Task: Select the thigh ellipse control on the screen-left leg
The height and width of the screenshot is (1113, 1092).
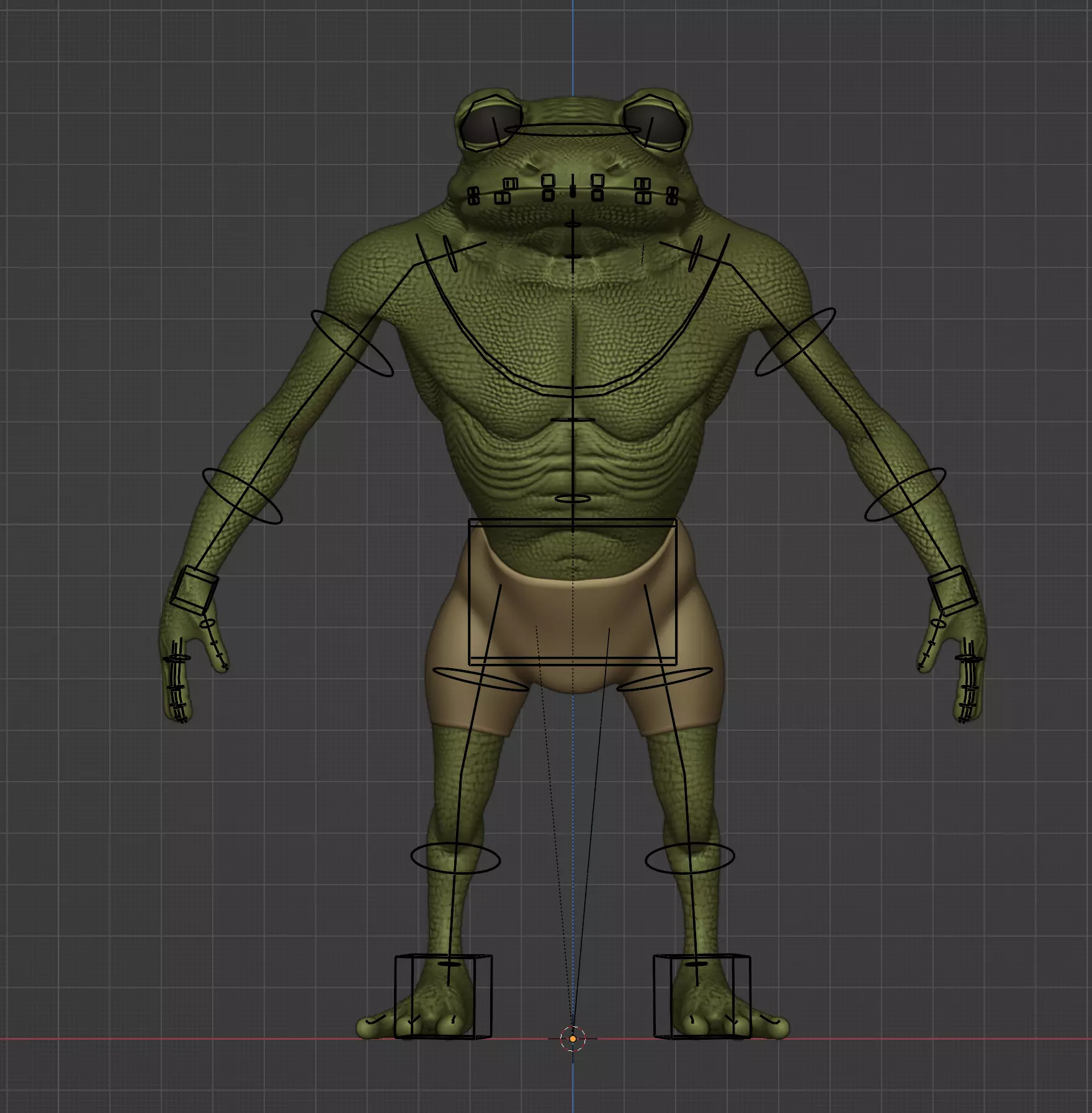Action: [x=480, y=679]
